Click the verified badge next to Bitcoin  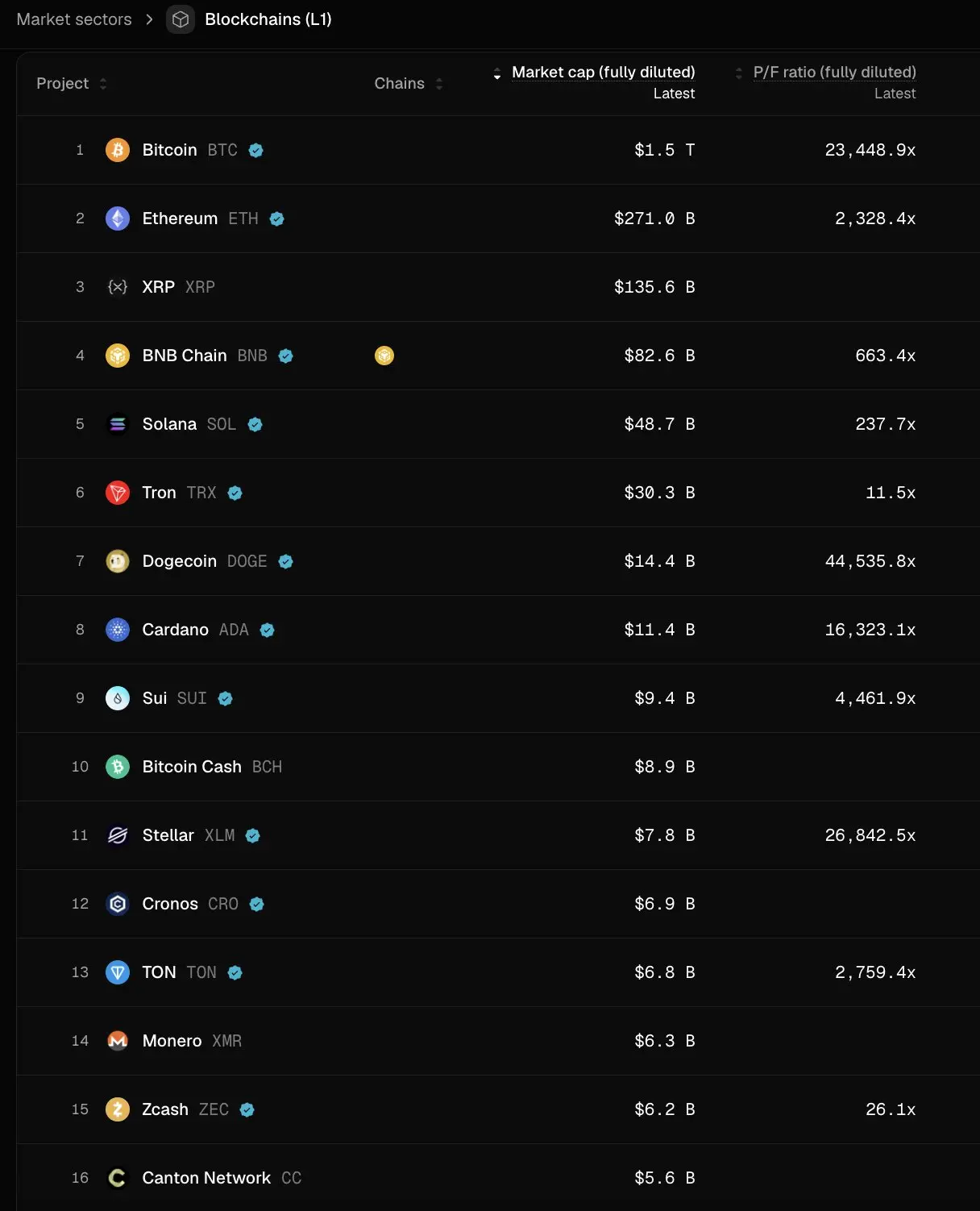[x=255, y=150]
